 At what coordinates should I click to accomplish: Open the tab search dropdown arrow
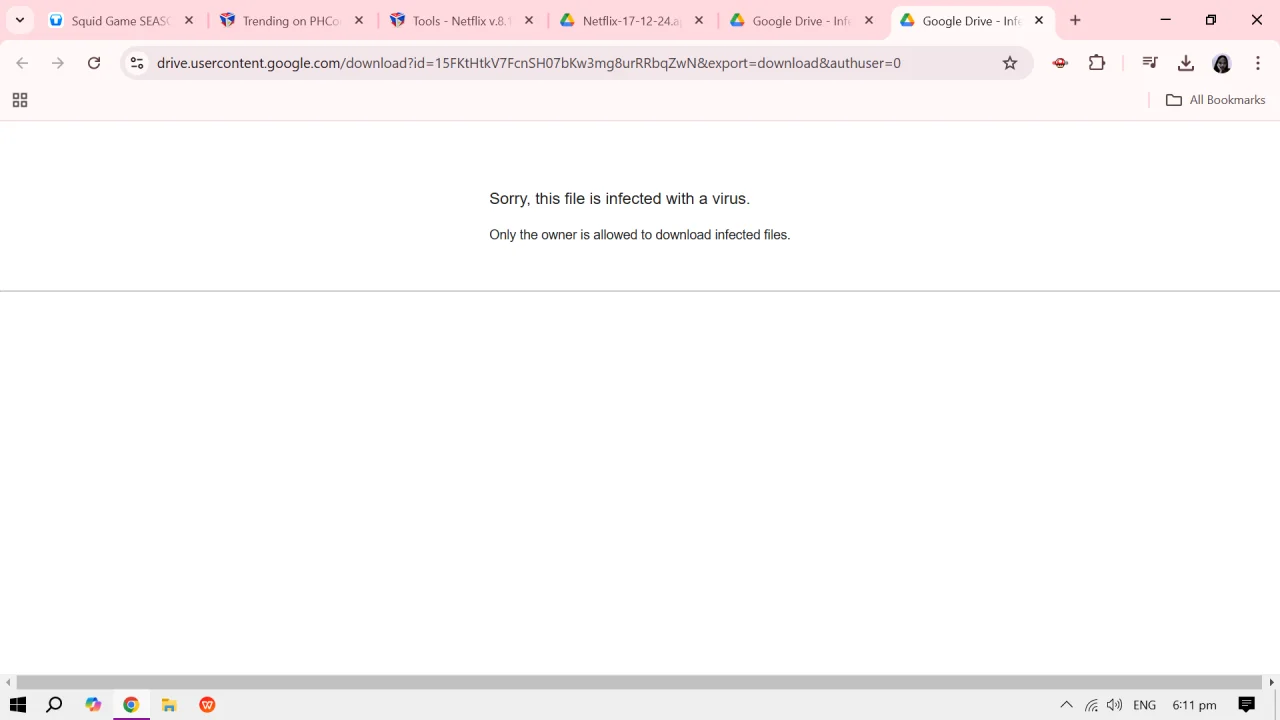tap(19, 20)
